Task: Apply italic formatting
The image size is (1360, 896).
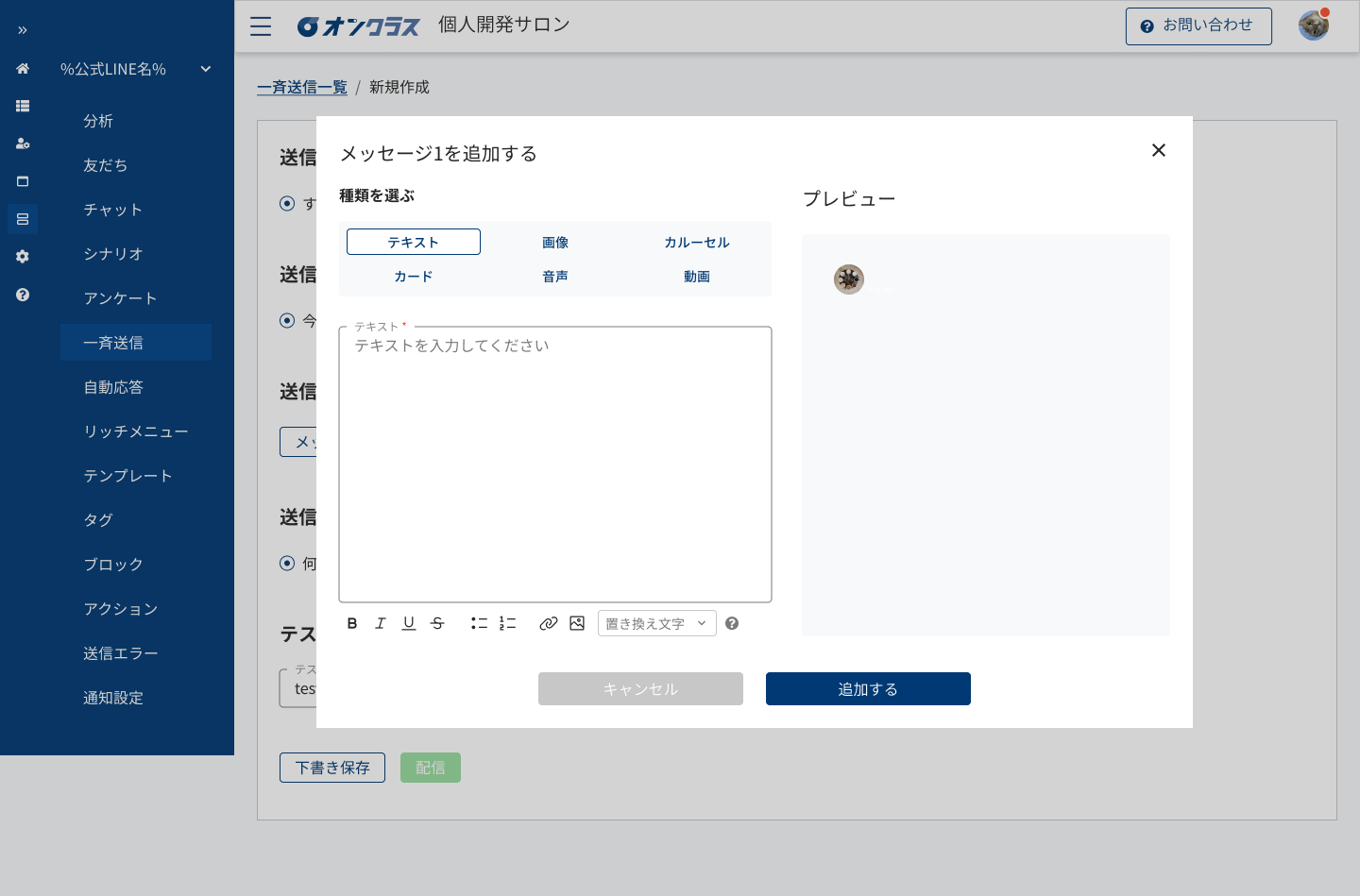Action: (381, 623)
